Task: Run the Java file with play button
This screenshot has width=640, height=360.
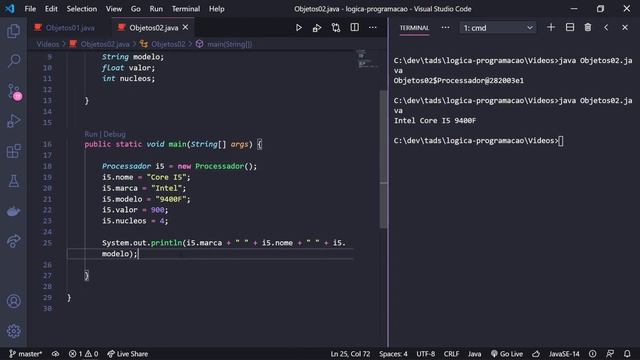Action: 298,28
